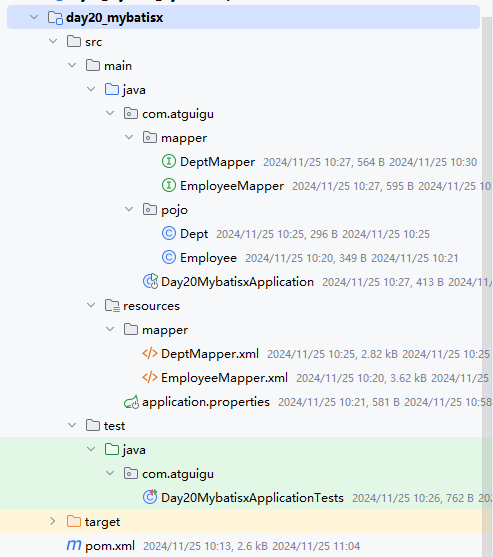Click the application.properties Spring config icon
Image resolution: width=493 pixels, height=557 pixels.
coord(131,402)
